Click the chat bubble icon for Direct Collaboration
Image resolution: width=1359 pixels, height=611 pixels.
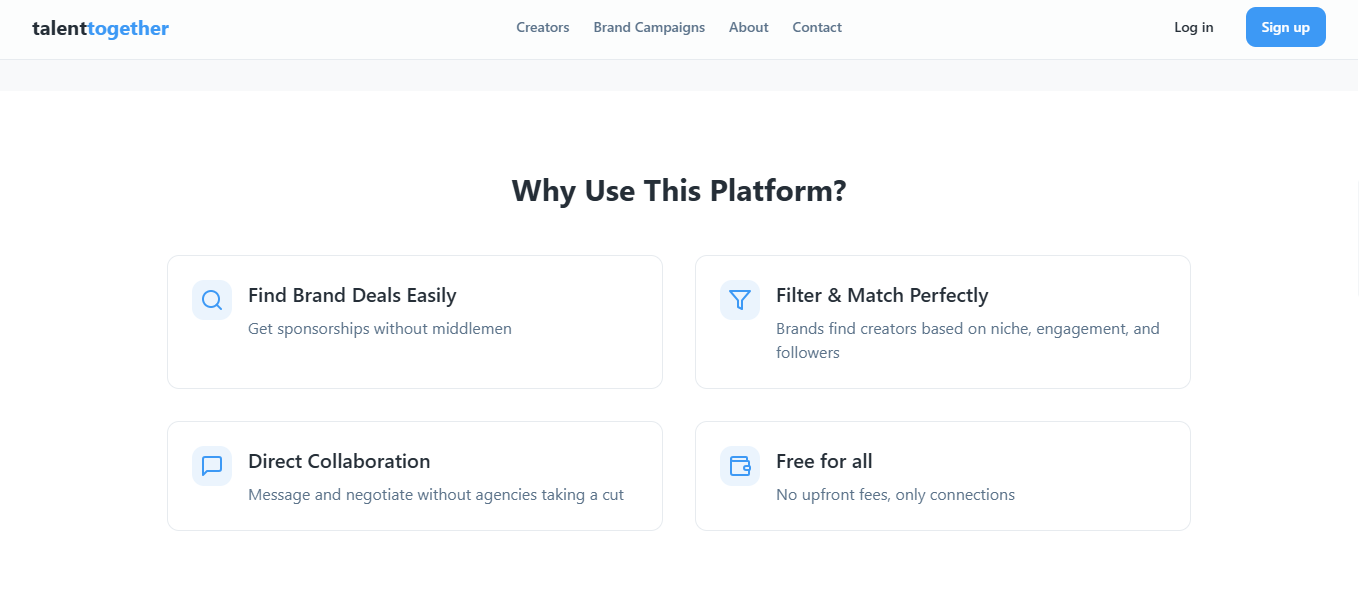point(212,466)
